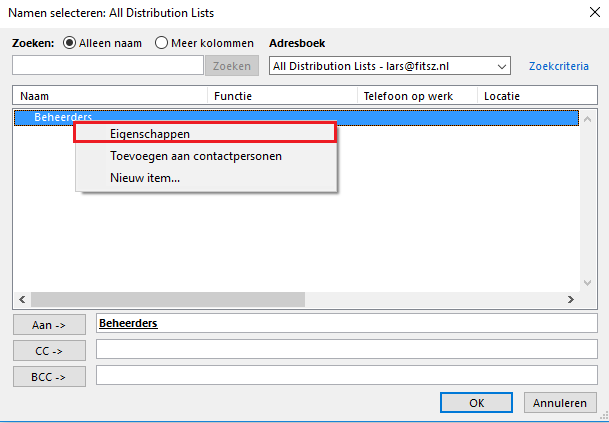Click the Aan recipients field
This screenshot has width=609, height=423.
coord(346,323)
